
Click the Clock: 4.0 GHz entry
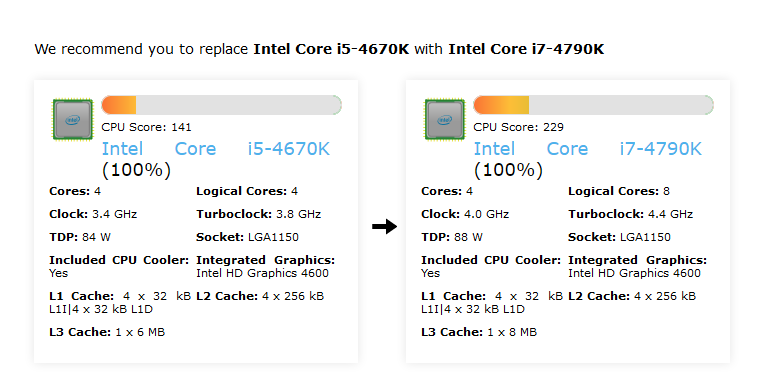[465, 214]
